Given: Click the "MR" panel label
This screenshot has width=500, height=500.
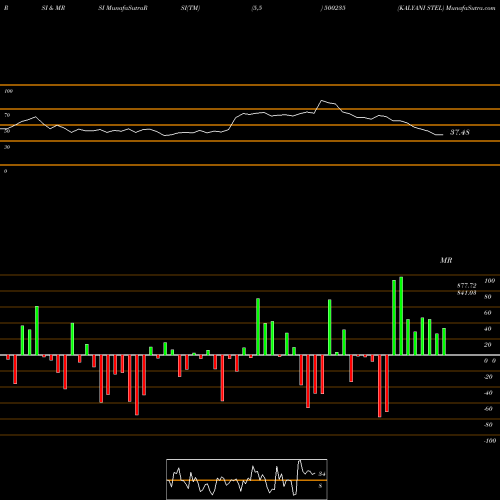Looking at the screenshot, I should [x=446, y=260].
